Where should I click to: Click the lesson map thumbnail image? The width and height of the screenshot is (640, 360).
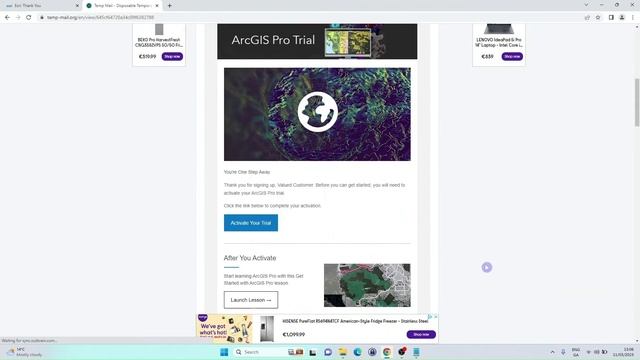tap(367, 285)
